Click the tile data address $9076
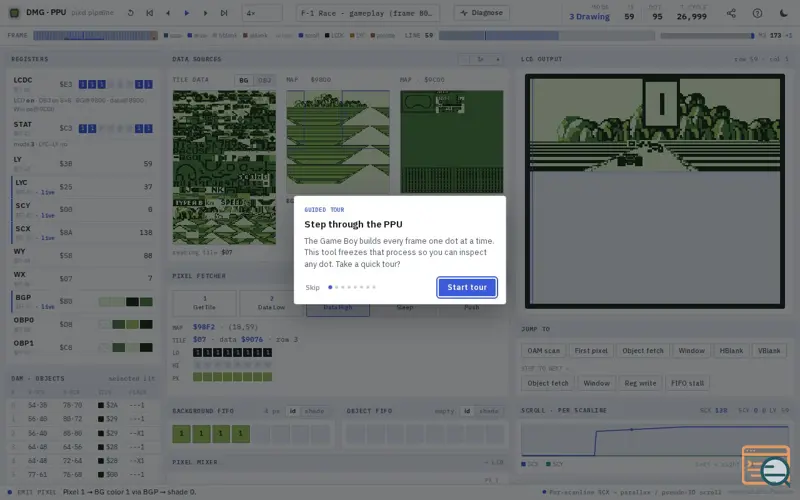The width and height of the screenshot is (800, 500). (x=252, y=339)
